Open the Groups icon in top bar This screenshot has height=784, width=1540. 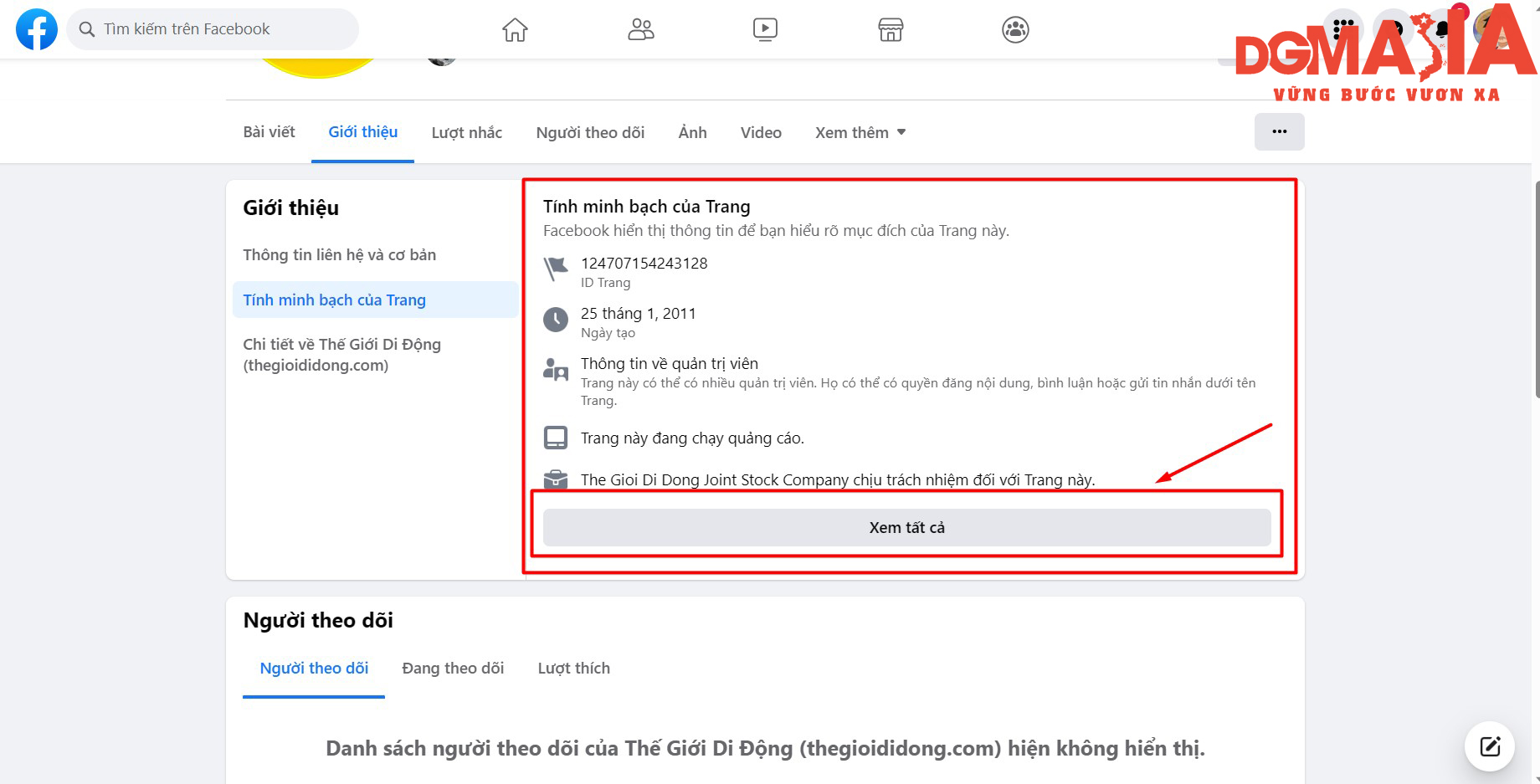1015,30
